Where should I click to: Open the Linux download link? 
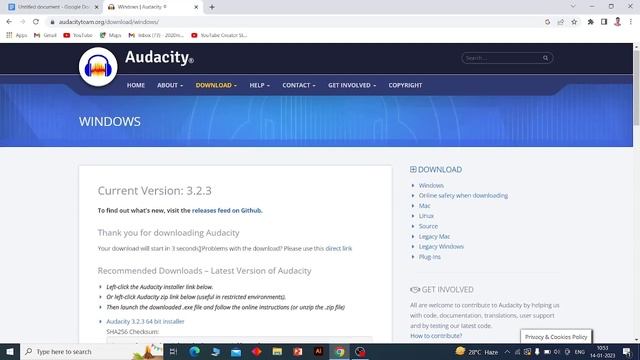point(426,216)
